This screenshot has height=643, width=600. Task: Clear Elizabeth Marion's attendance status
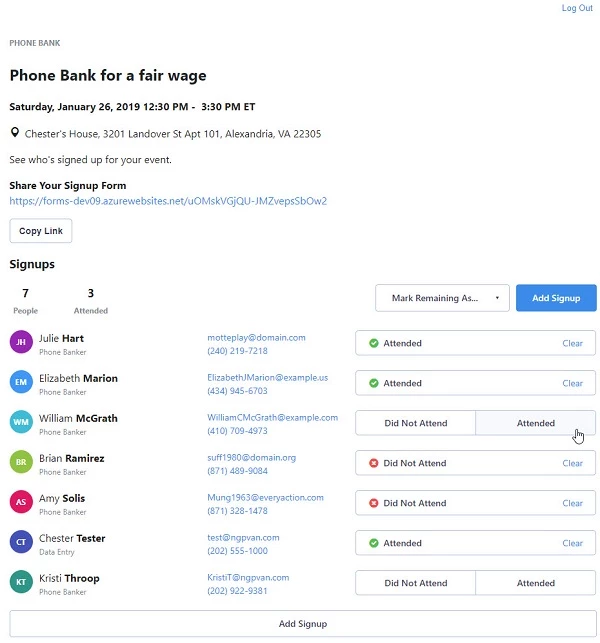point(572,383)
